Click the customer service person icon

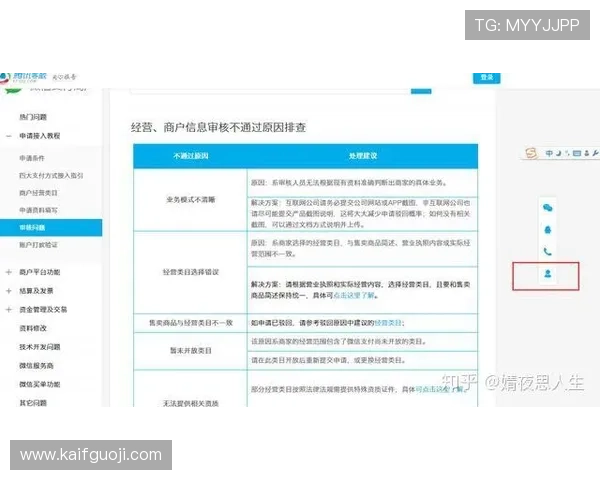click(x=548, y=274)
